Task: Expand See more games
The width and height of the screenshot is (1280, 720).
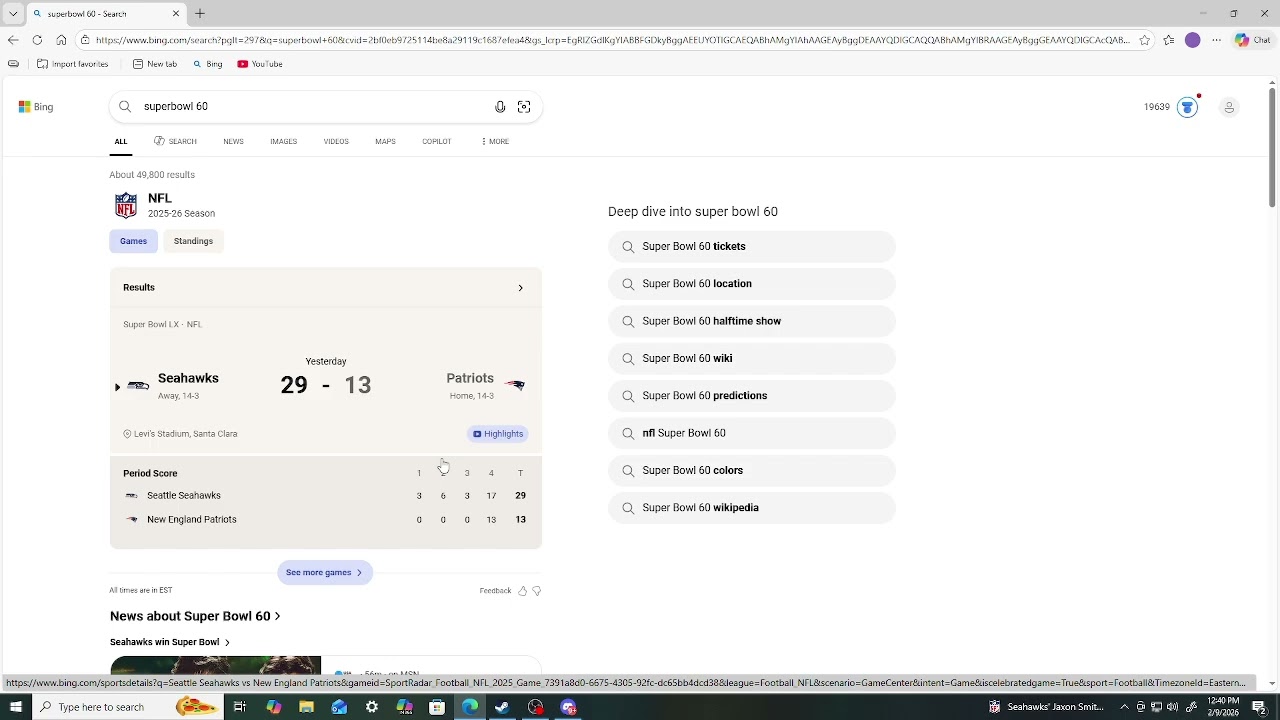Action: pos(325,573)
